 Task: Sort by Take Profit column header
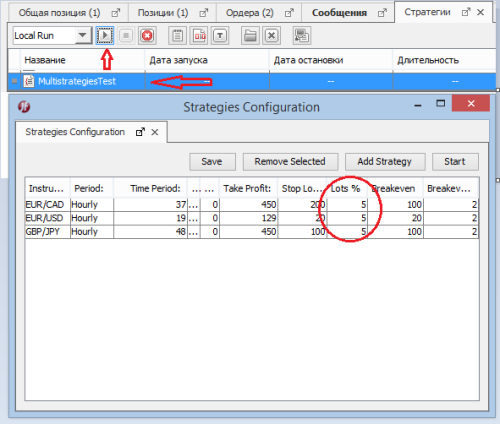(248, 188)
